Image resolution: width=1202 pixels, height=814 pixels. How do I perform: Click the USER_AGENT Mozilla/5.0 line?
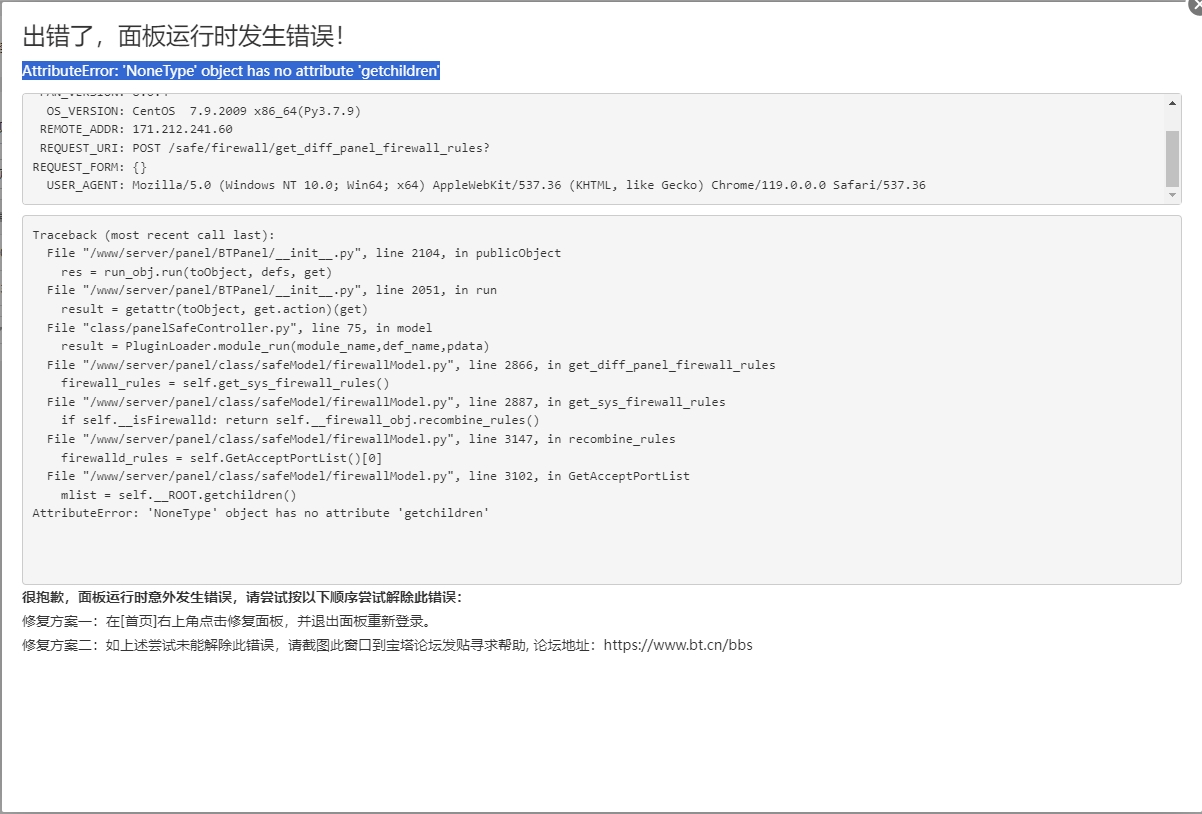coord(486,185)
